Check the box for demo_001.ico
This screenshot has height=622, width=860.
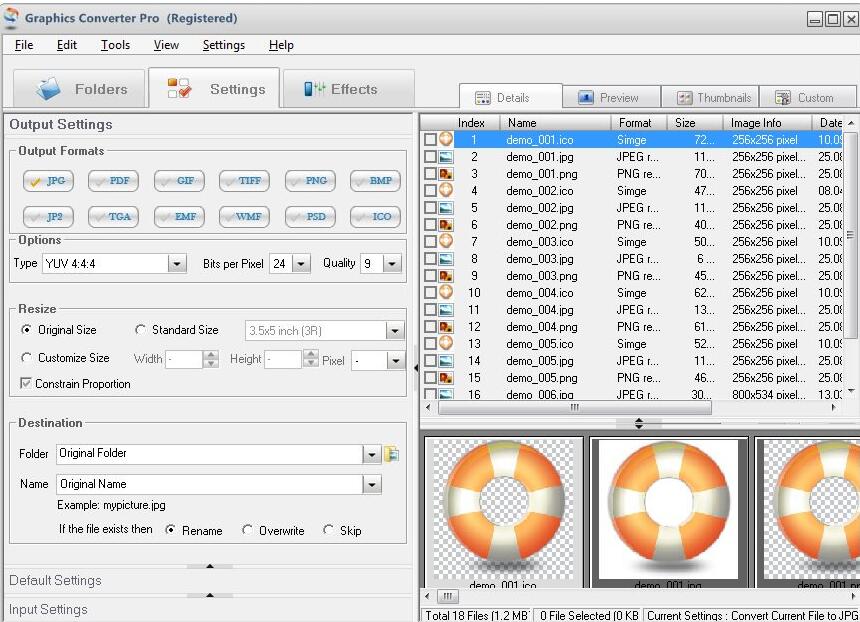431,139
